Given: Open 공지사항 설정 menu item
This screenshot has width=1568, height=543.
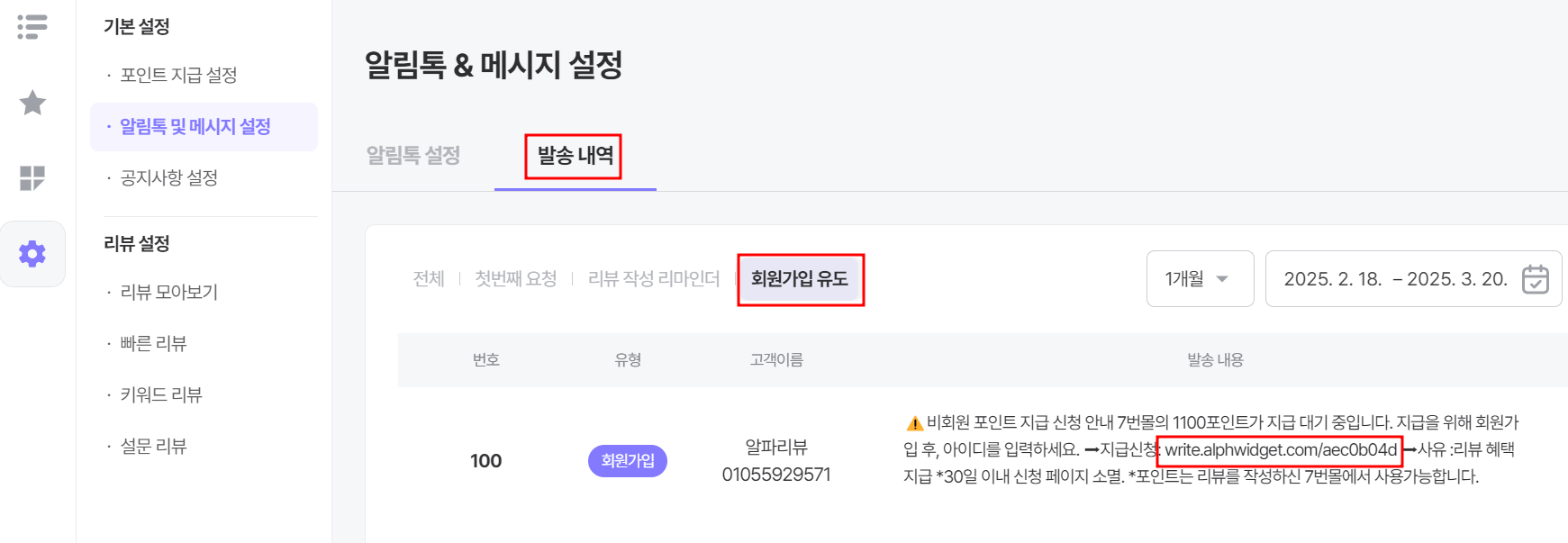Looking at the screenshot, I should pos(169,178).
